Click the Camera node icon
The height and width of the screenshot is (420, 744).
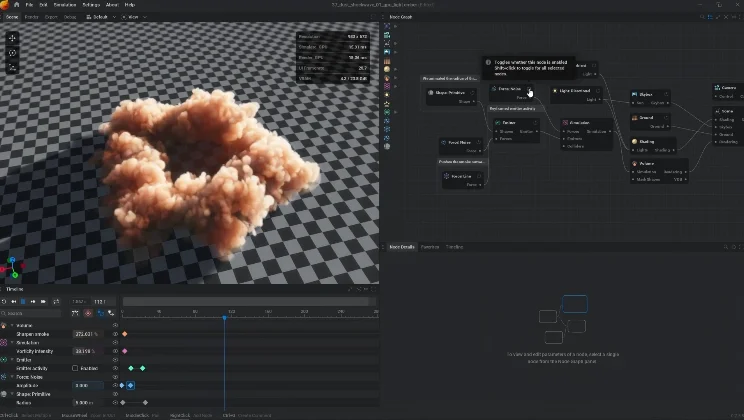click(x=717, y=88)
